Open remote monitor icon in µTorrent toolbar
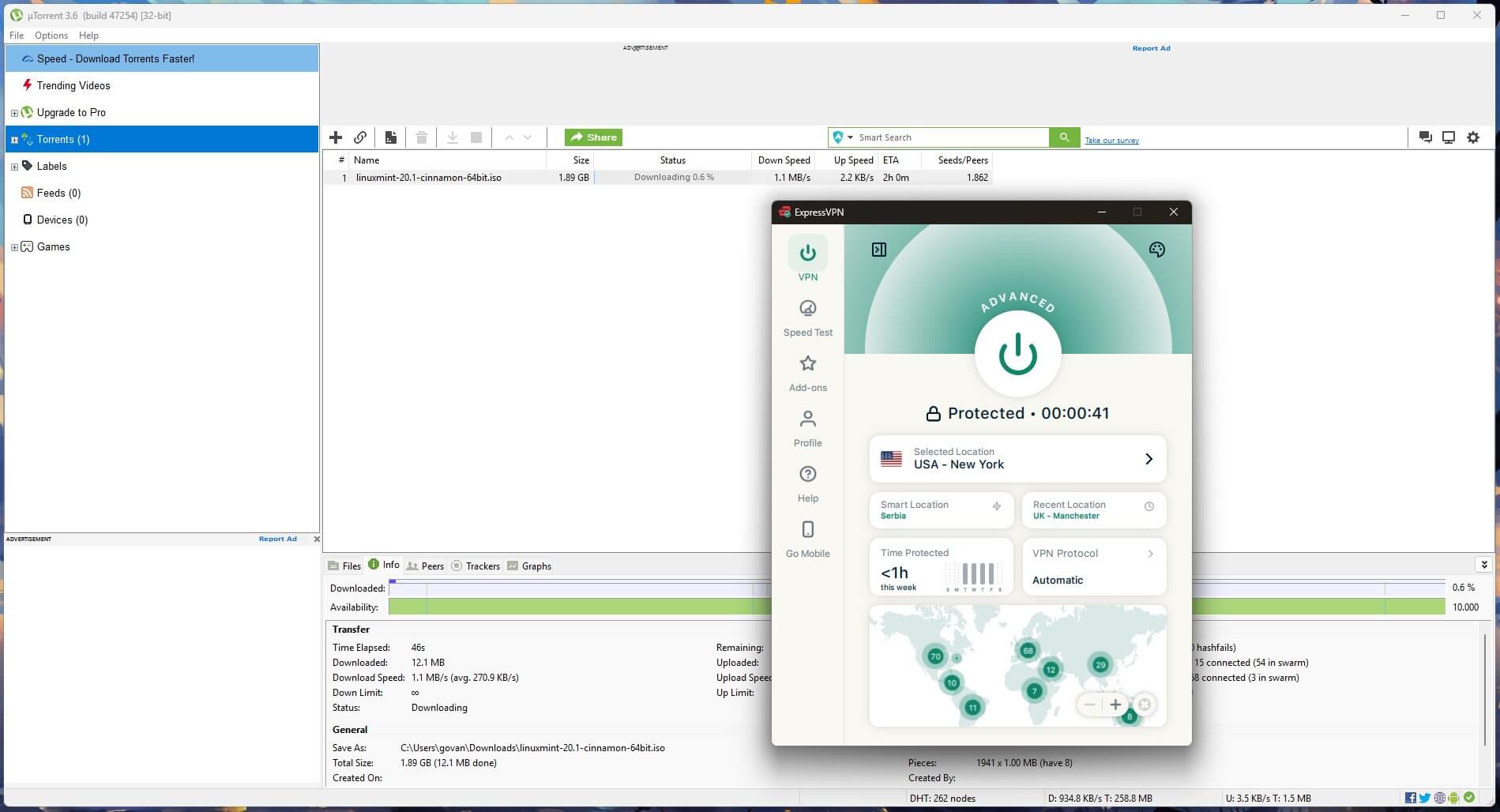Image resolution: width=1500 pixels, height=812 pixels. 1449,137
